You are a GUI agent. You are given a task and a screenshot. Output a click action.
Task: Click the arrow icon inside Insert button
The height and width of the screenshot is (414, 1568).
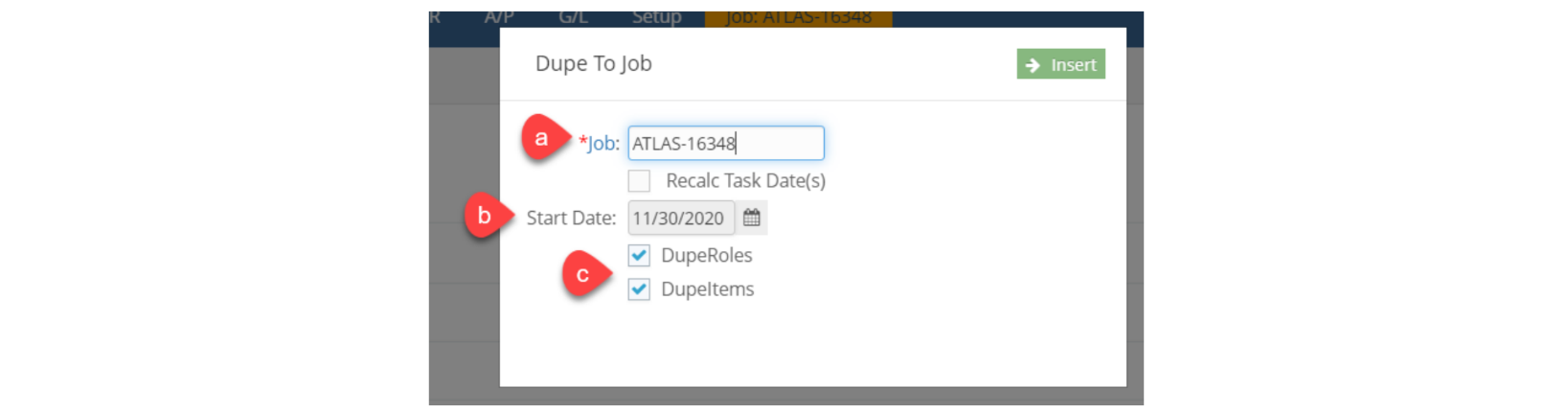(1033, 65)
